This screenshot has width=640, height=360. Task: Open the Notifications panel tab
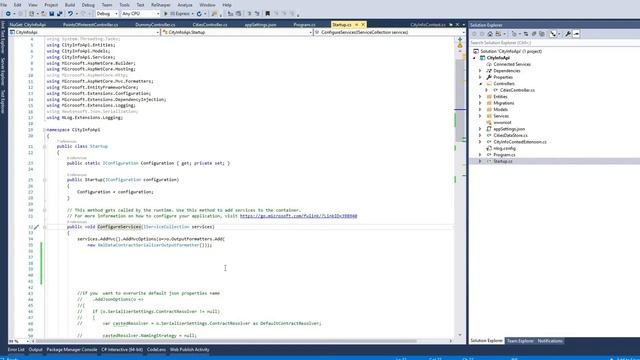[x=550, y=341]
